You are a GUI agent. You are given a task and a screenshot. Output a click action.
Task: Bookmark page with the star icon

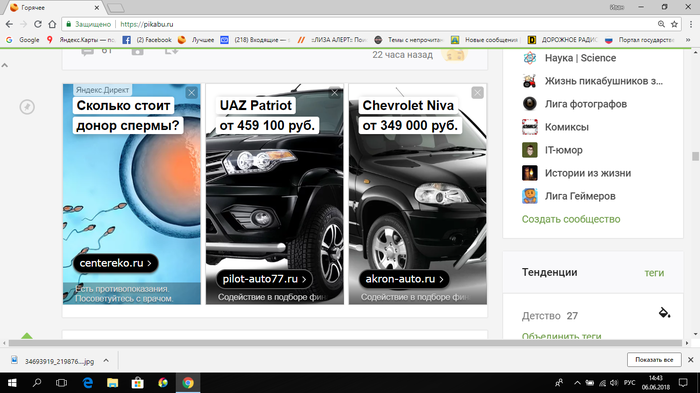point(674,24)
